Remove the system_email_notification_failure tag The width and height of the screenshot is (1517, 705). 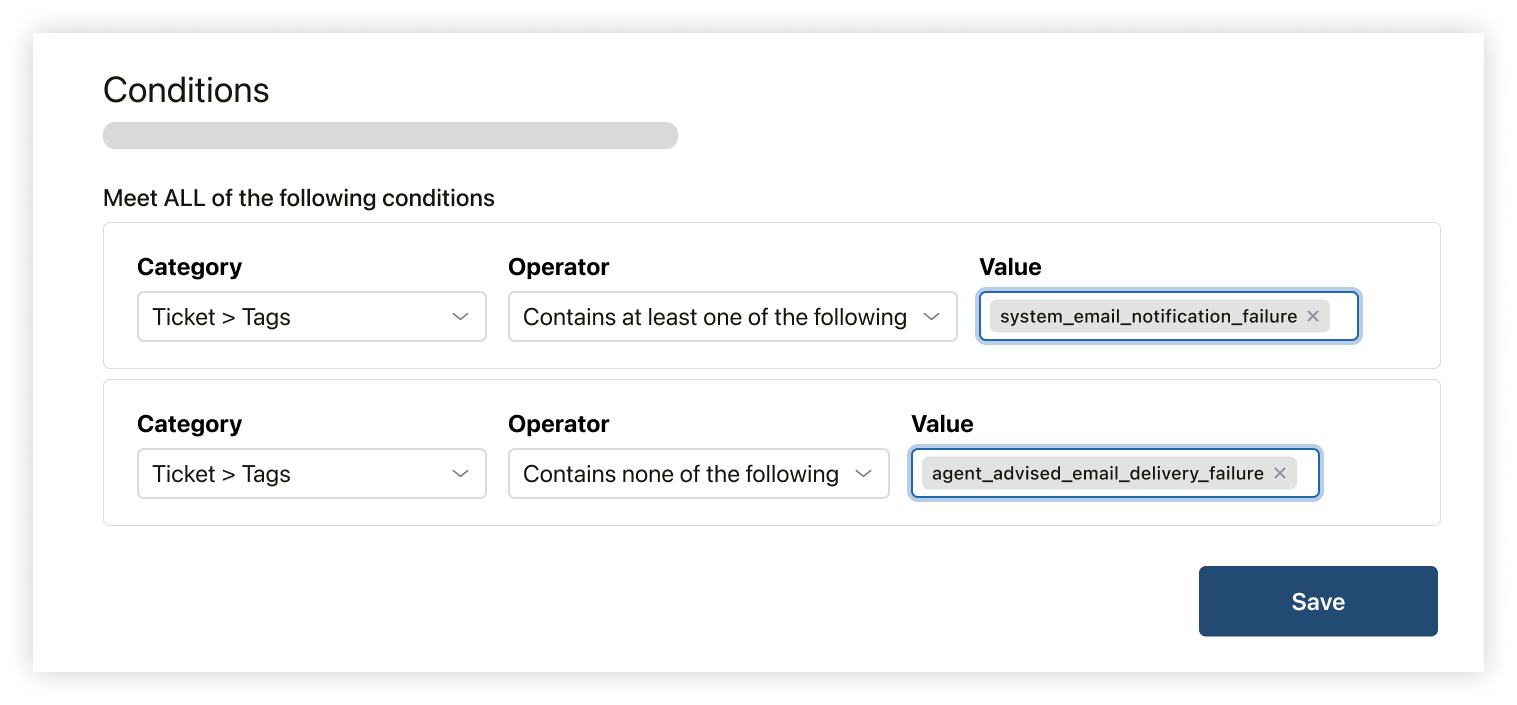[x=1313, y=317]
